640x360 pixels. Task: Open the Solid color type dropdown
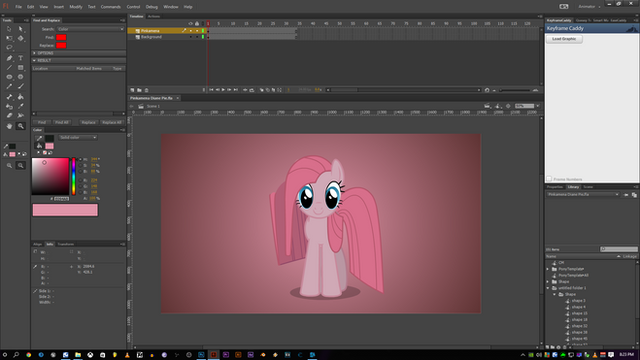(78, 138)
